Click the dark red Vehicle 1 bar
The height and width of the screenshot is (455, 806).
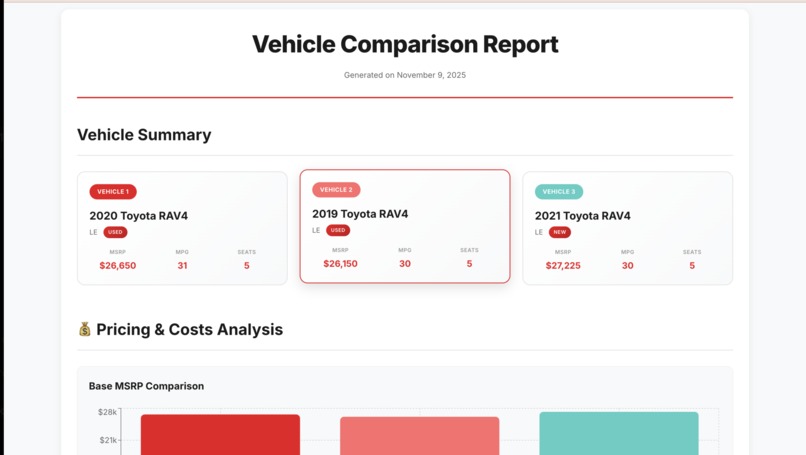click(220, 434)
